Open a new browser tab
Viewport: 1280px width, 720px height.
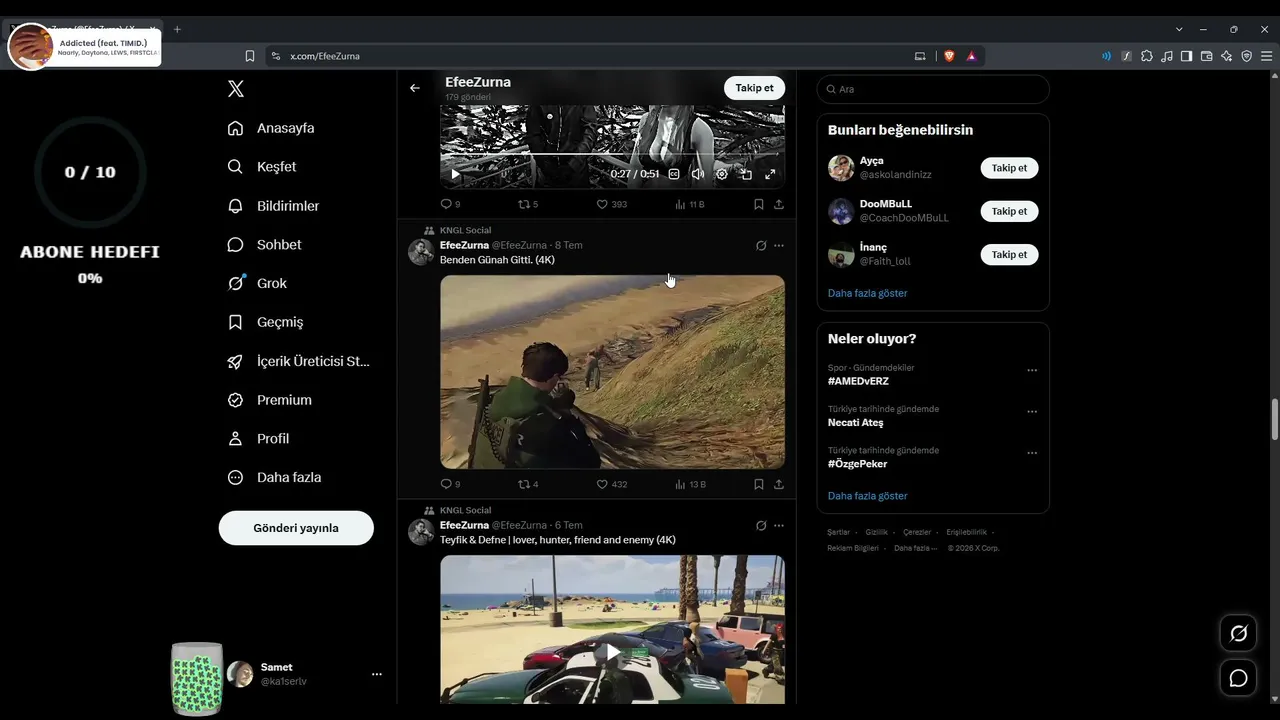coord(177,29)
